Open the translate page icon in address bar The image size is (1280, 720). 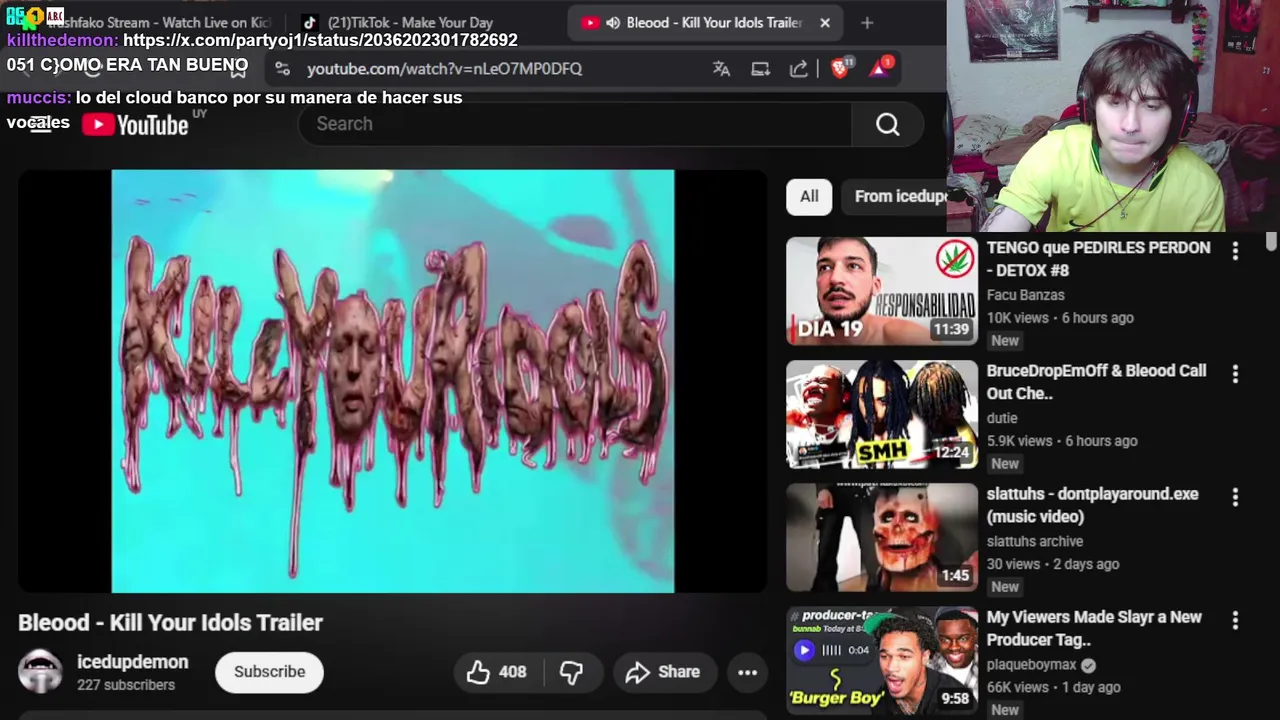pos(721,68)
